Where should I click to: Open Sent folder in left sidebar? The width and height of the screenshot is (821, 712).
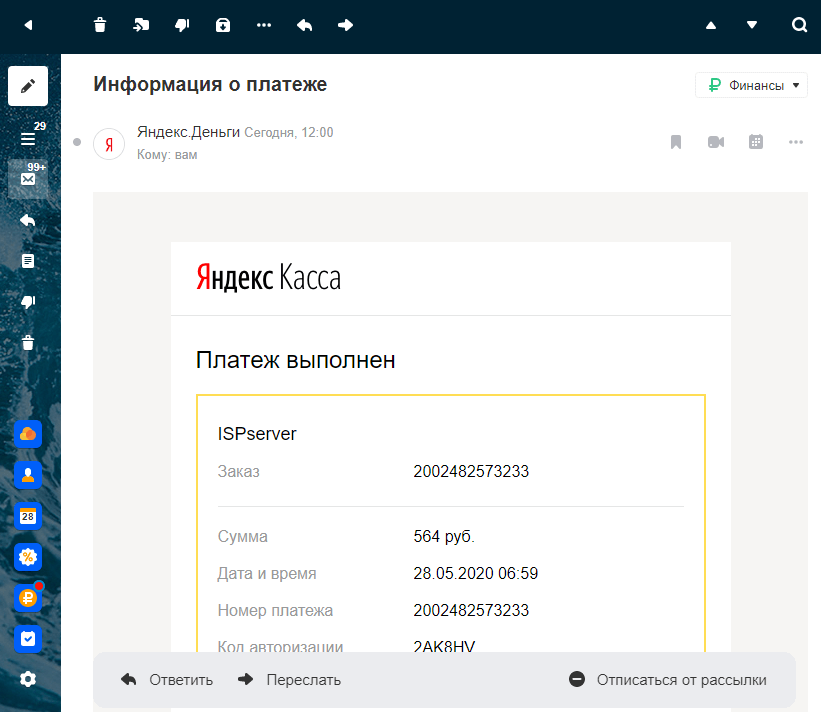(x=28, y=220)
